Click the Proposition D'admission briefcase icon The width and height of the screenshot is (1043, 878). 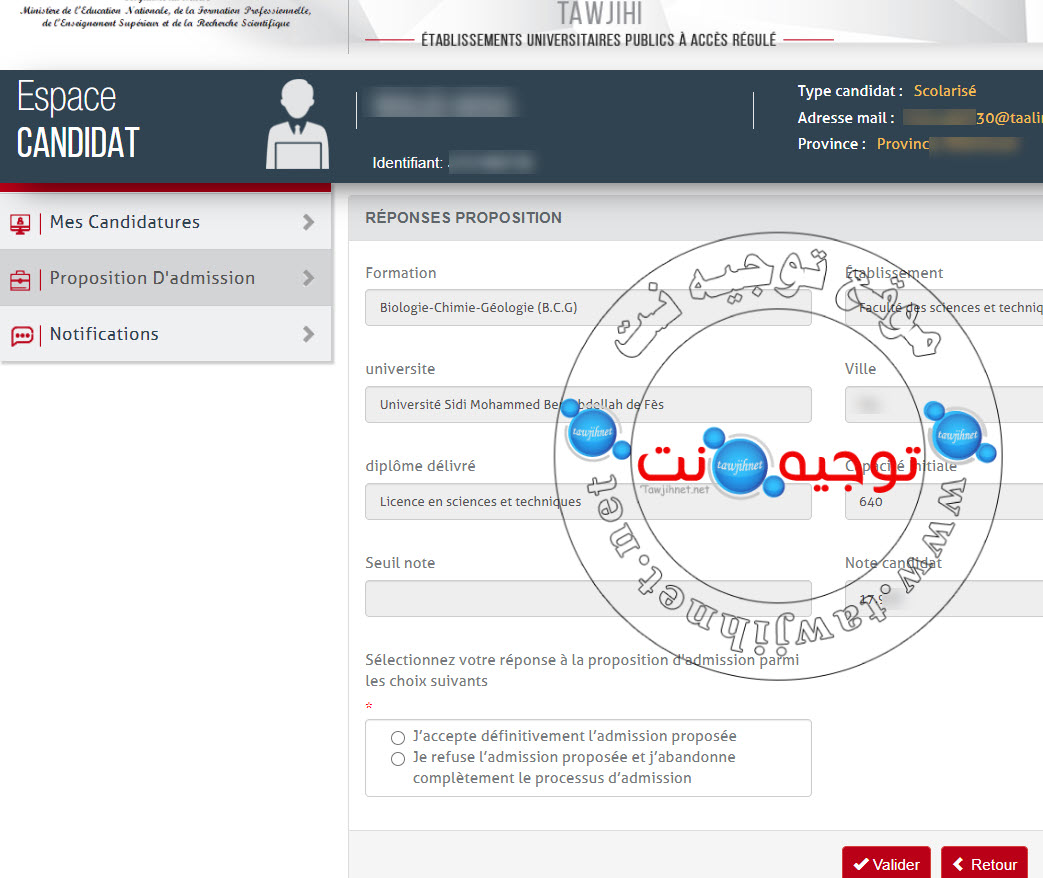20,279
